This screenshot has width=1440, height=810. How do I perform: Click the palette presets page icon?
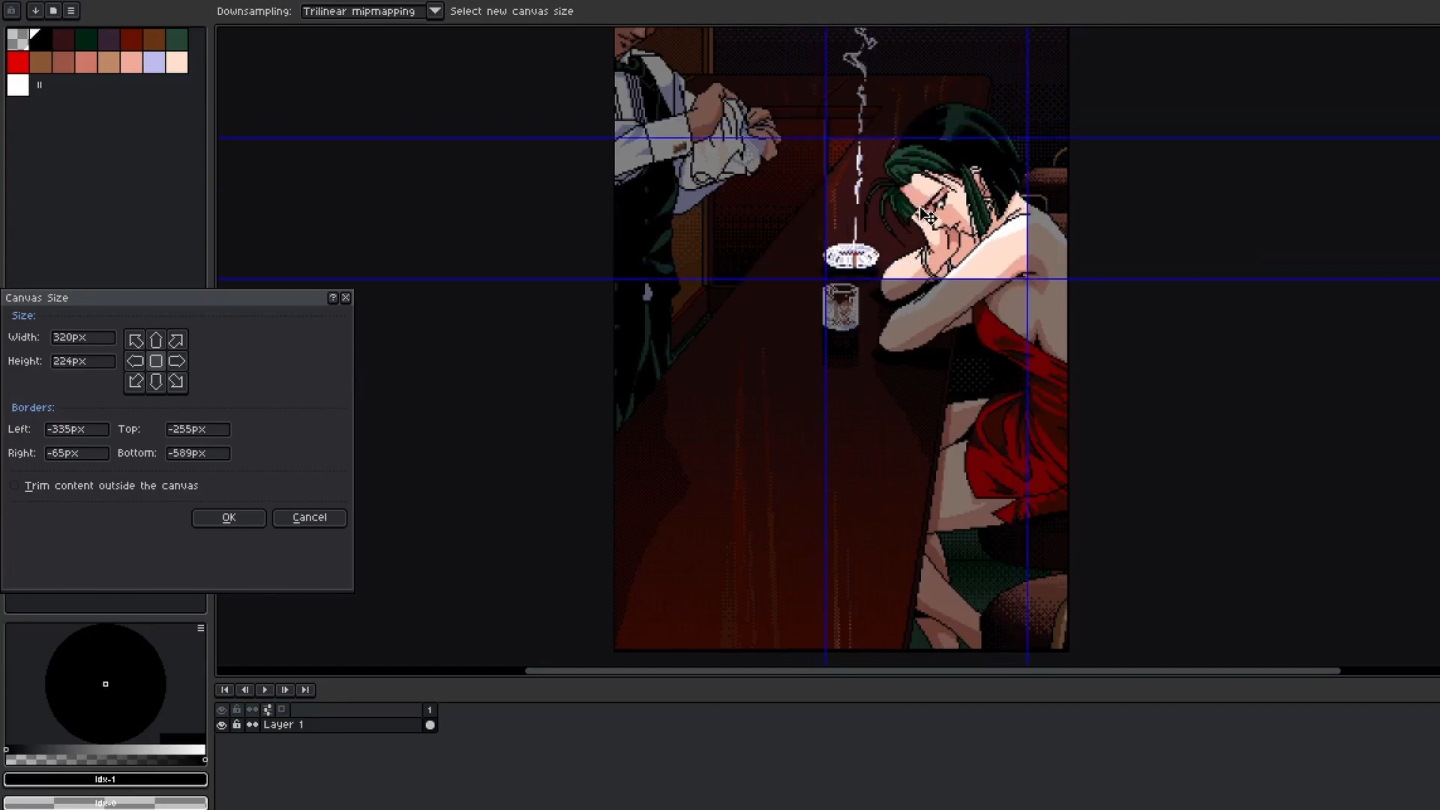coord(53,11)
